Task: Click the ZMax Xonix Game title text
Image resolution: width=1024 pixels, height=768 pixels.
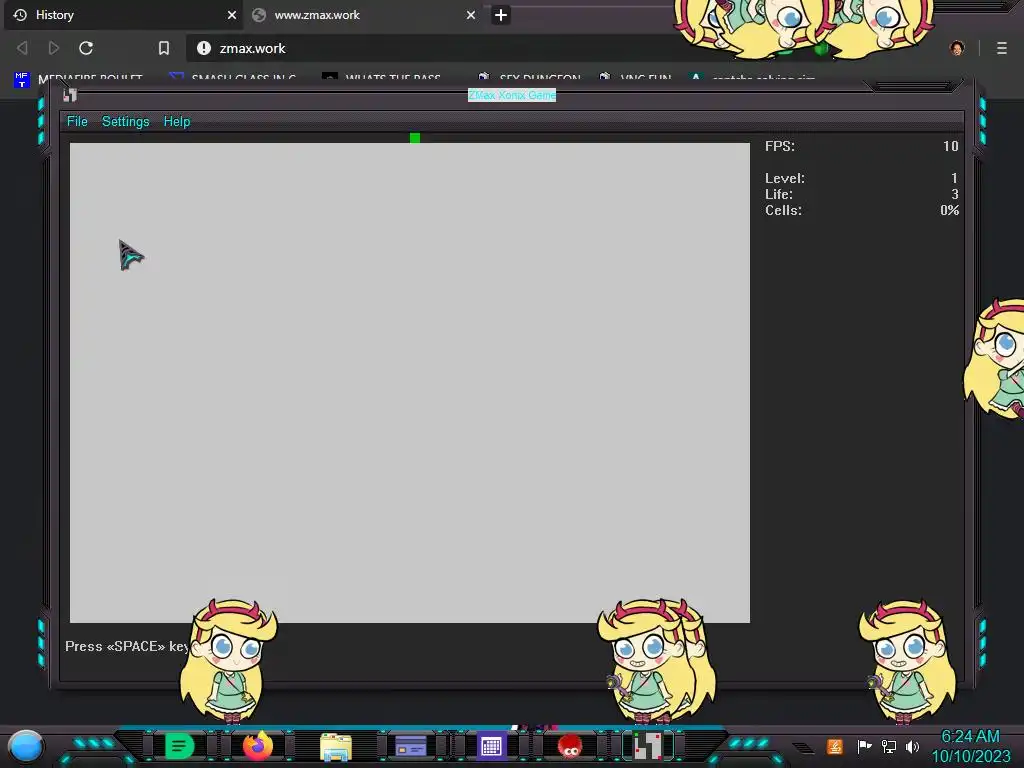Action: point(512,95)
